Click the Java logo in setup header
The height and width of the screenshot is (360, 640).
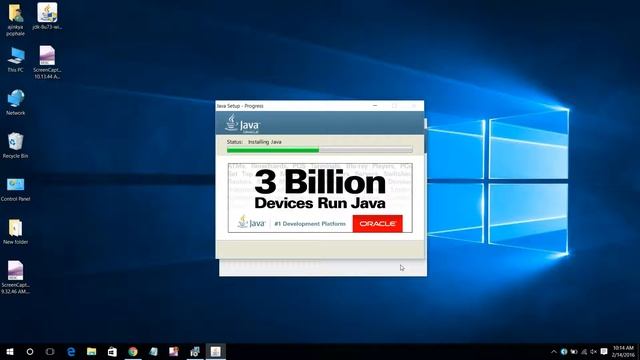tap(242, 123)
